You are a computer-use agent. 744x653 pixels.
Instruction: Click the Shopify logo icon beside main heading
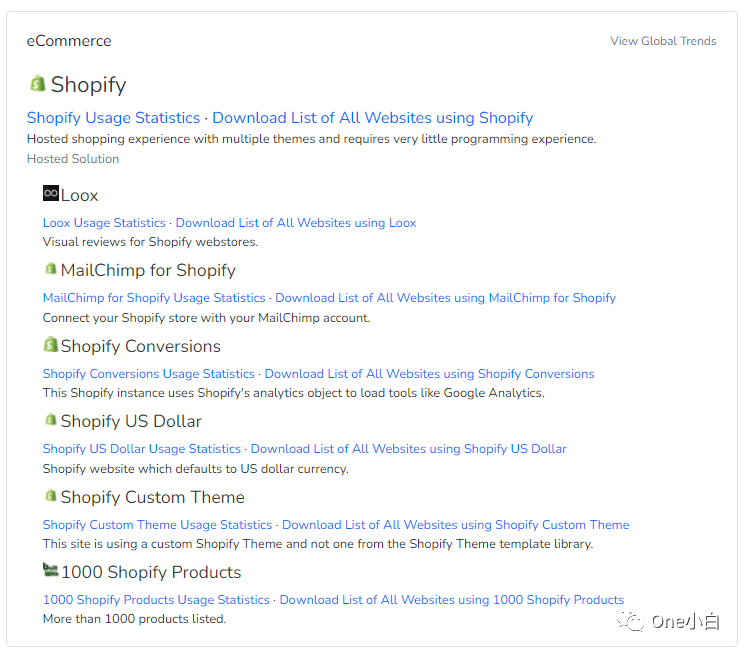pos(37,83)
